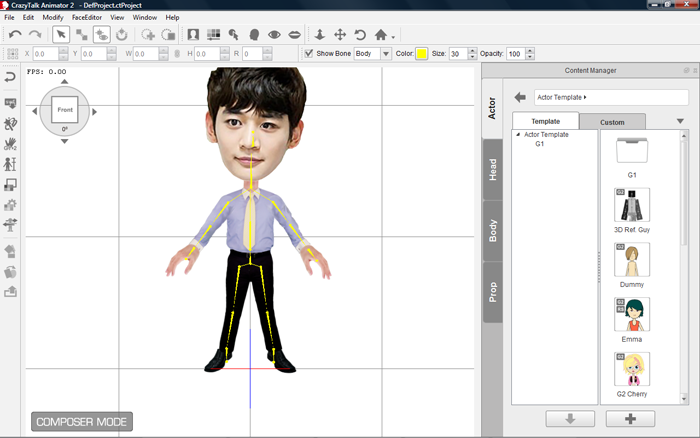Expand the Actor Template breadcrumb arrow
Image resolution: width=700 pixels, height=438 pixels.
(585, 97)
